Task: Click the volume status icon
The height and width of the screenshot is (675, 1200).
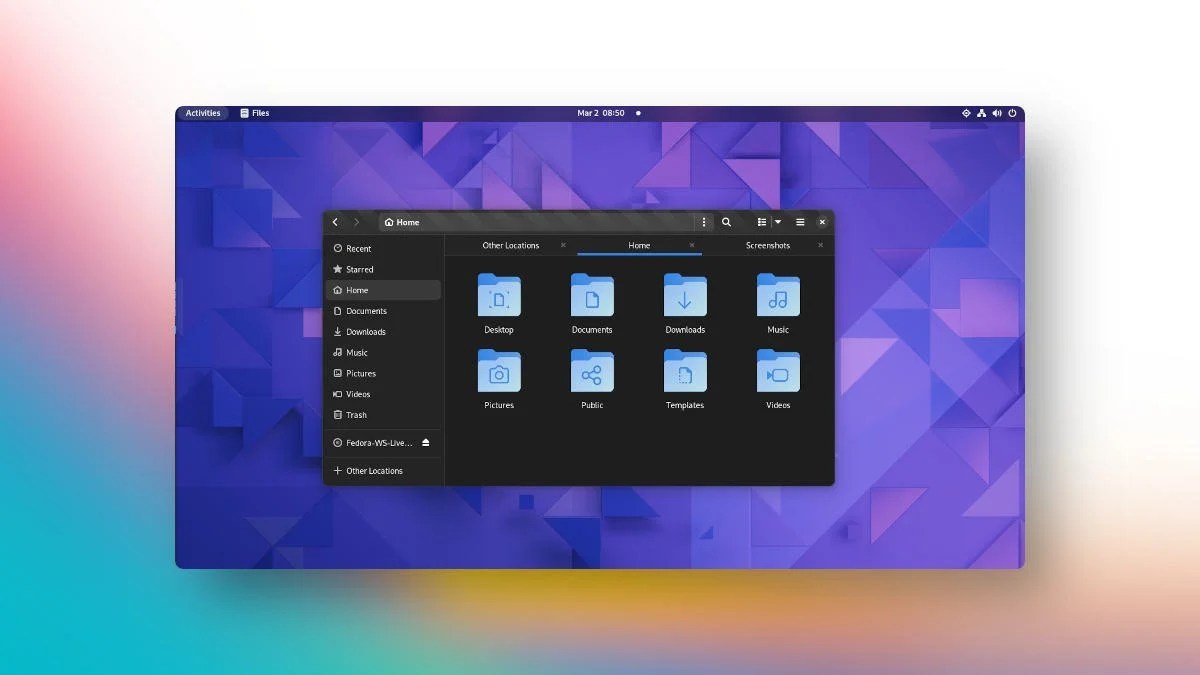Action: click(996, 113)
